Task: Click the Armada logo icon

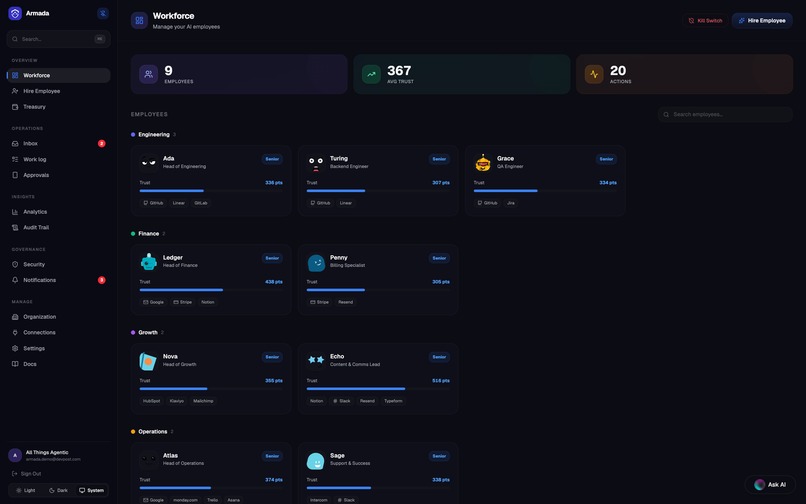Action: (x=15, y=13)
